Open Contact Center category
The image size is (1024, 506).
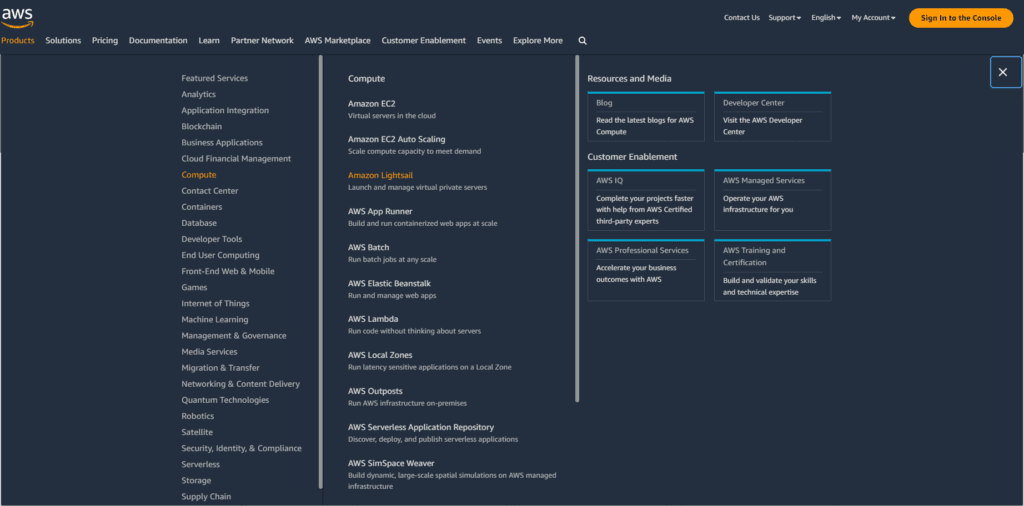210,191
